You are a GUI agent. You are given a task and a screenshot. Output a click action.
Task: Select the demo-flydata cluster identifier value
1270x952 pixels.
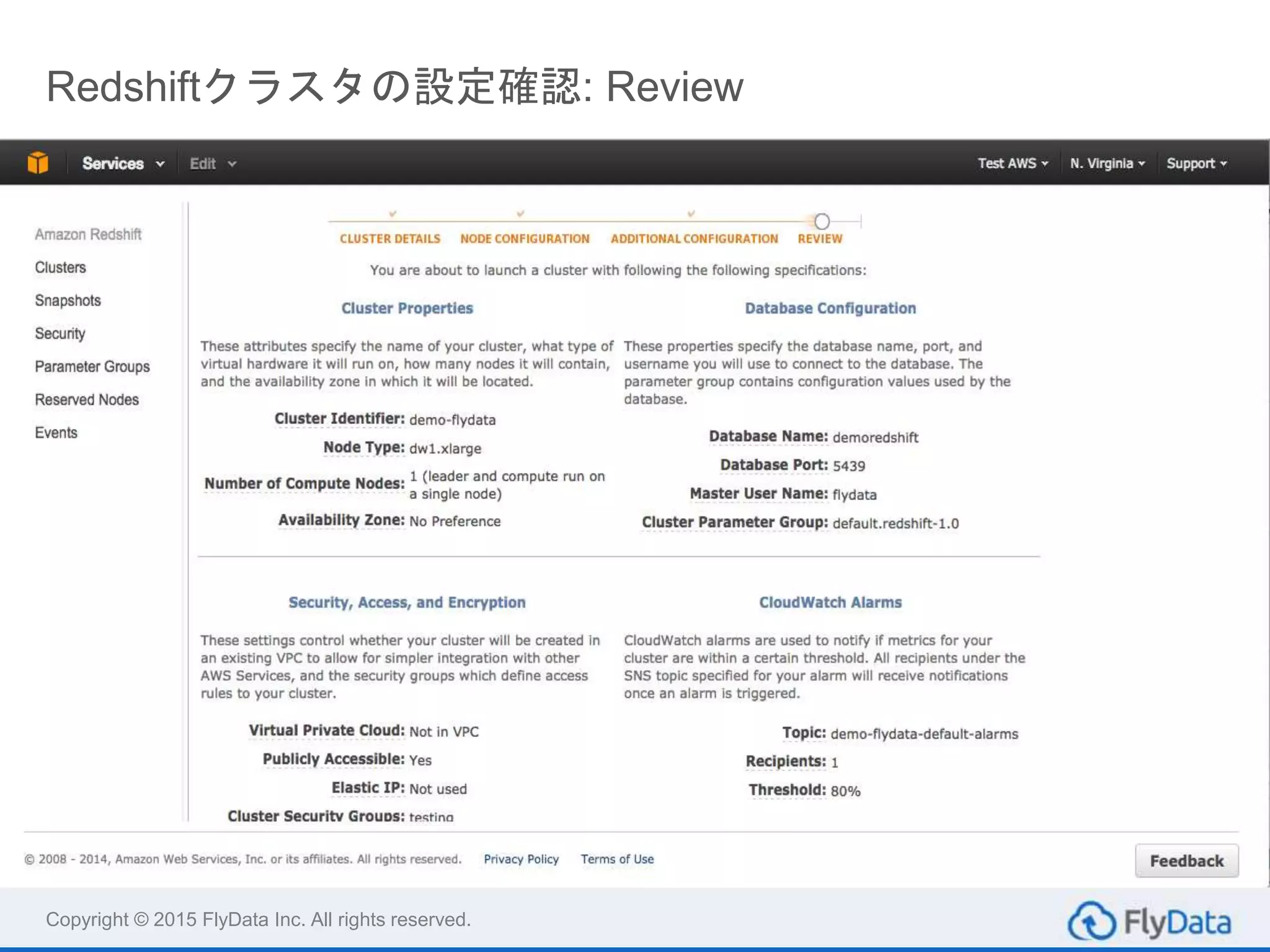pyautogui.click(x=453, y=420)
